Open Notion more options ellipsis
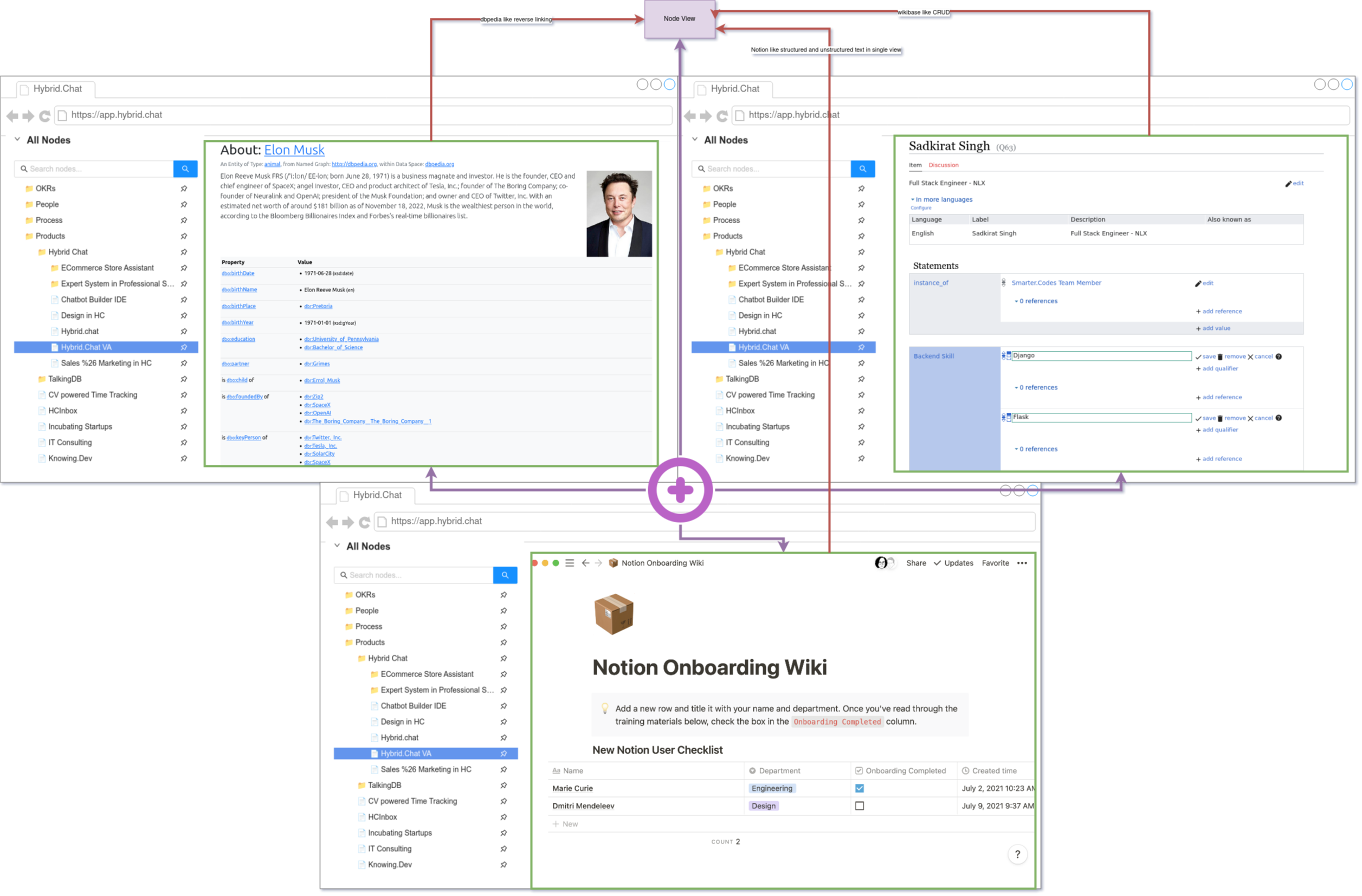This screenshot has height=896, width=1362. click(1023, 563)
